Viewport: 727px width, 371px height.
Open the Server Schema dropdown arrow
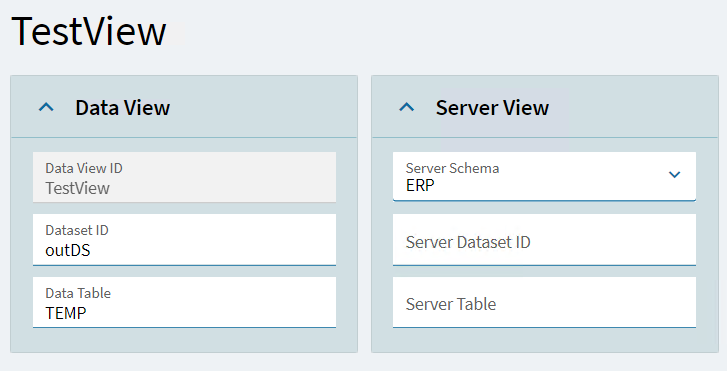coord(674,175)
